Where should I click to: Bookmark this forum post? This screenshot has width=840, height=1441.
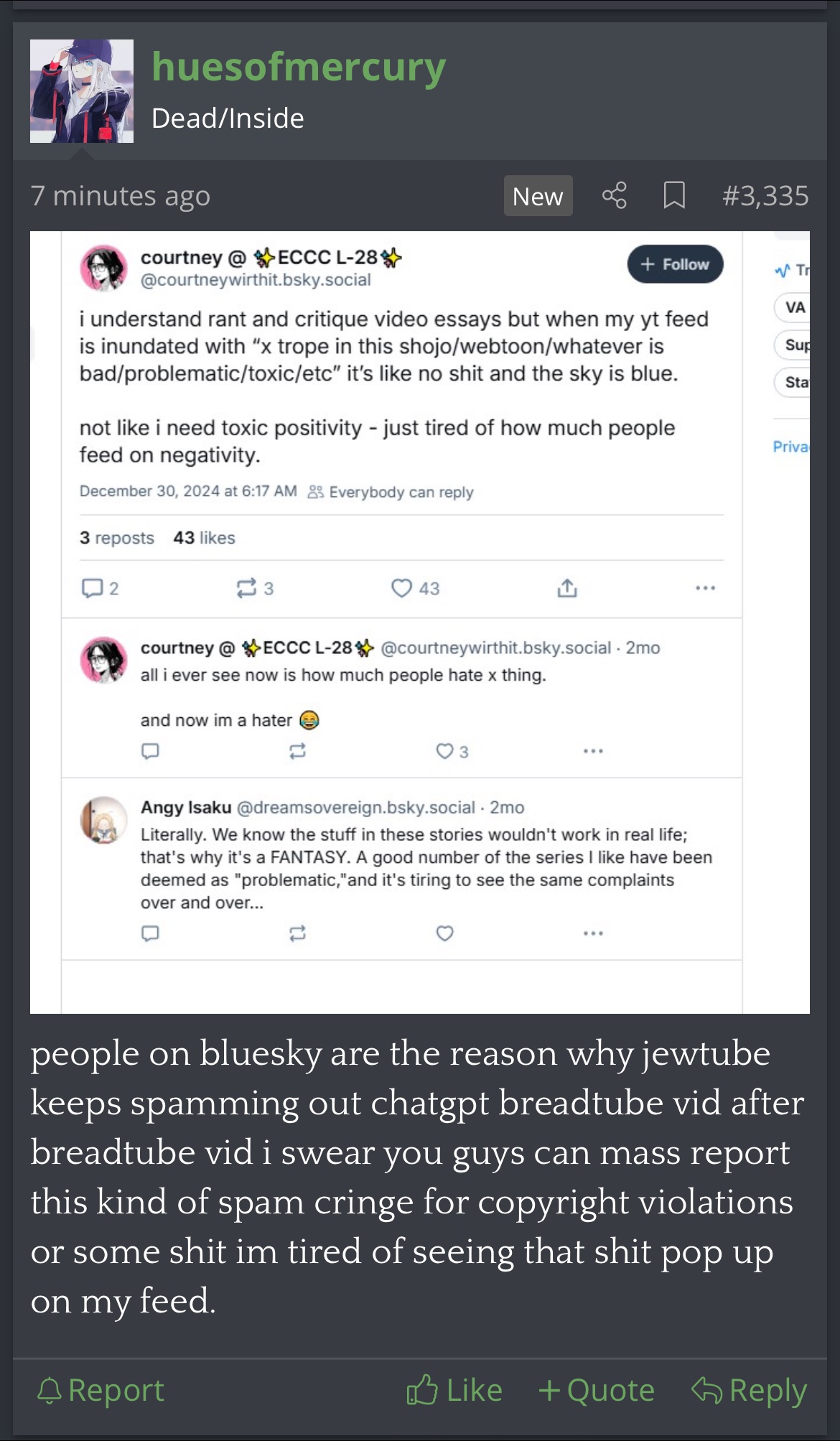click(x=673, y=195)
